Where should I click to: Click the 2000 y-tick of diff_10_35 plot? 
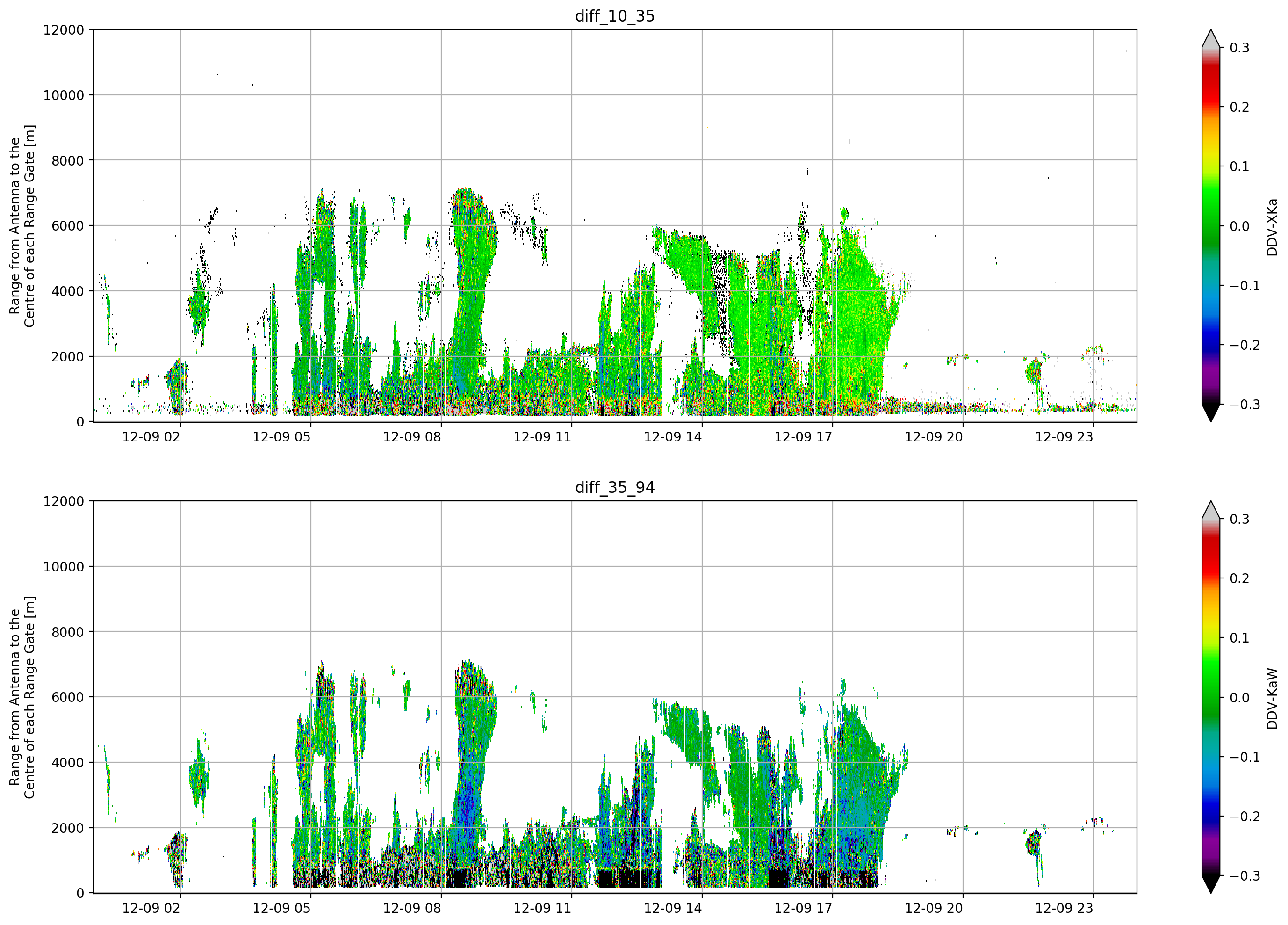pyautogui.click(x=68, y=357)
